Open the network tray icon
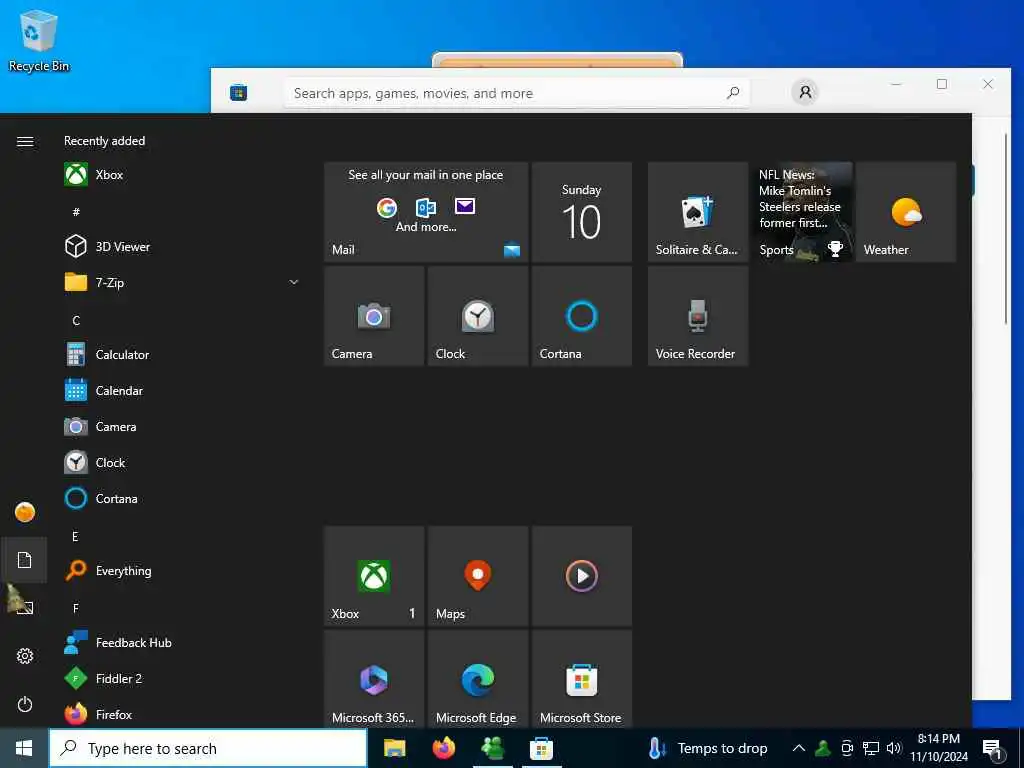 (x=871, y=748)
